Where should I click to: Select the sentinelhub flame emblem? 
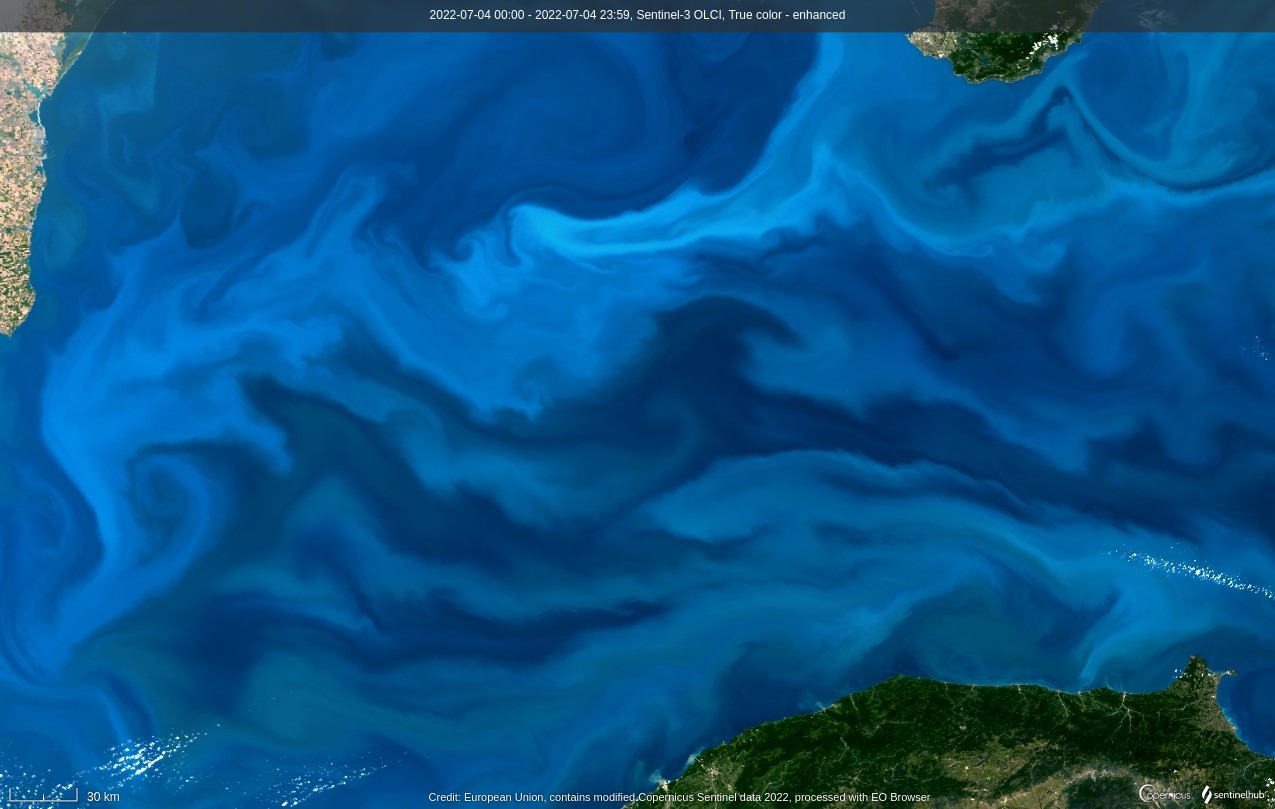[1206, 794]
